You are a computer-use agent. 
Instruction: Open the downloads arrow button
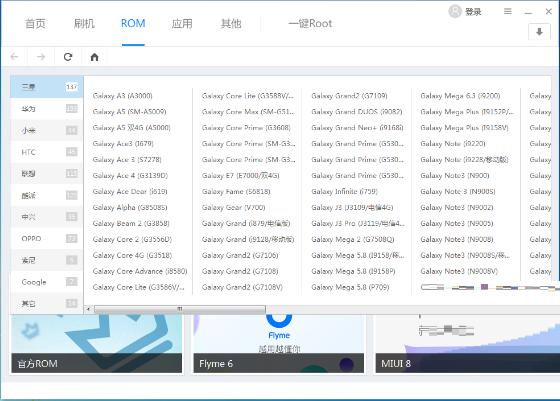pos(539,32)
